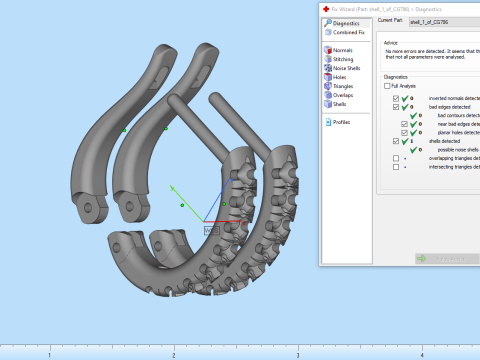Viewport: 480px width, 360px height.
Task: Select the Noise Shells icon
Action: pos(328,68)
